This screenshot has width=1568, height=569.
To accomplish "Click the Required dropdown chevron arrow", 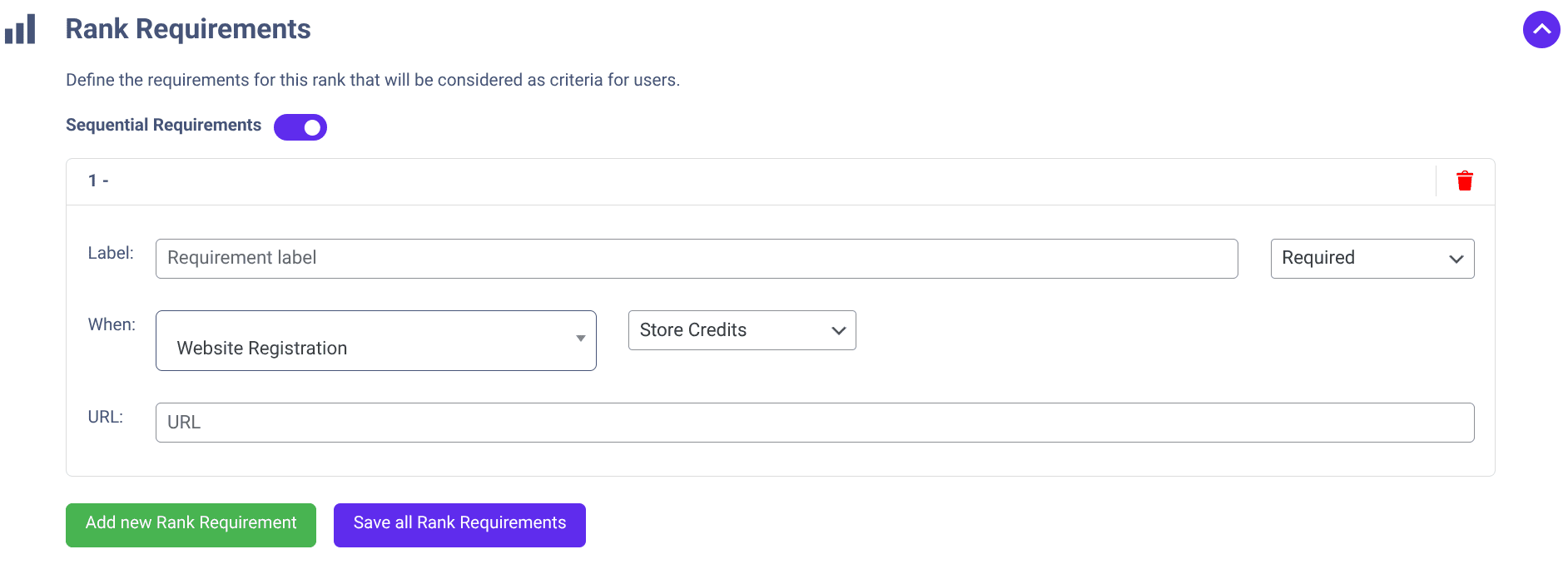I will pyautogui.click(x=1456, y=259).
